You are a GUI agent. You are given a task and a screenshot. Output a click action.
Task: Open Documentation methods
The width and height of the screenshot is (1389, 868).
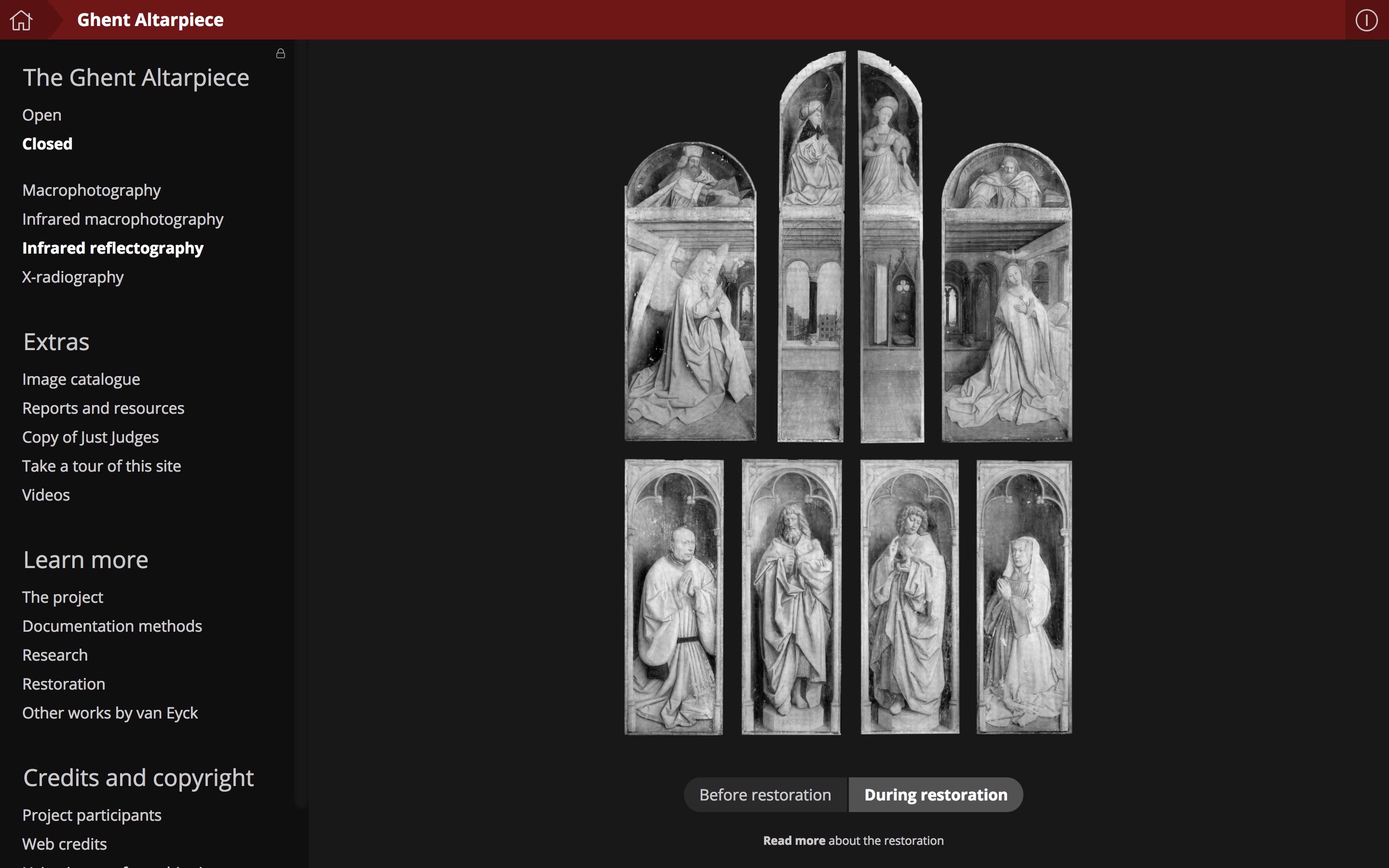[112, 626]
